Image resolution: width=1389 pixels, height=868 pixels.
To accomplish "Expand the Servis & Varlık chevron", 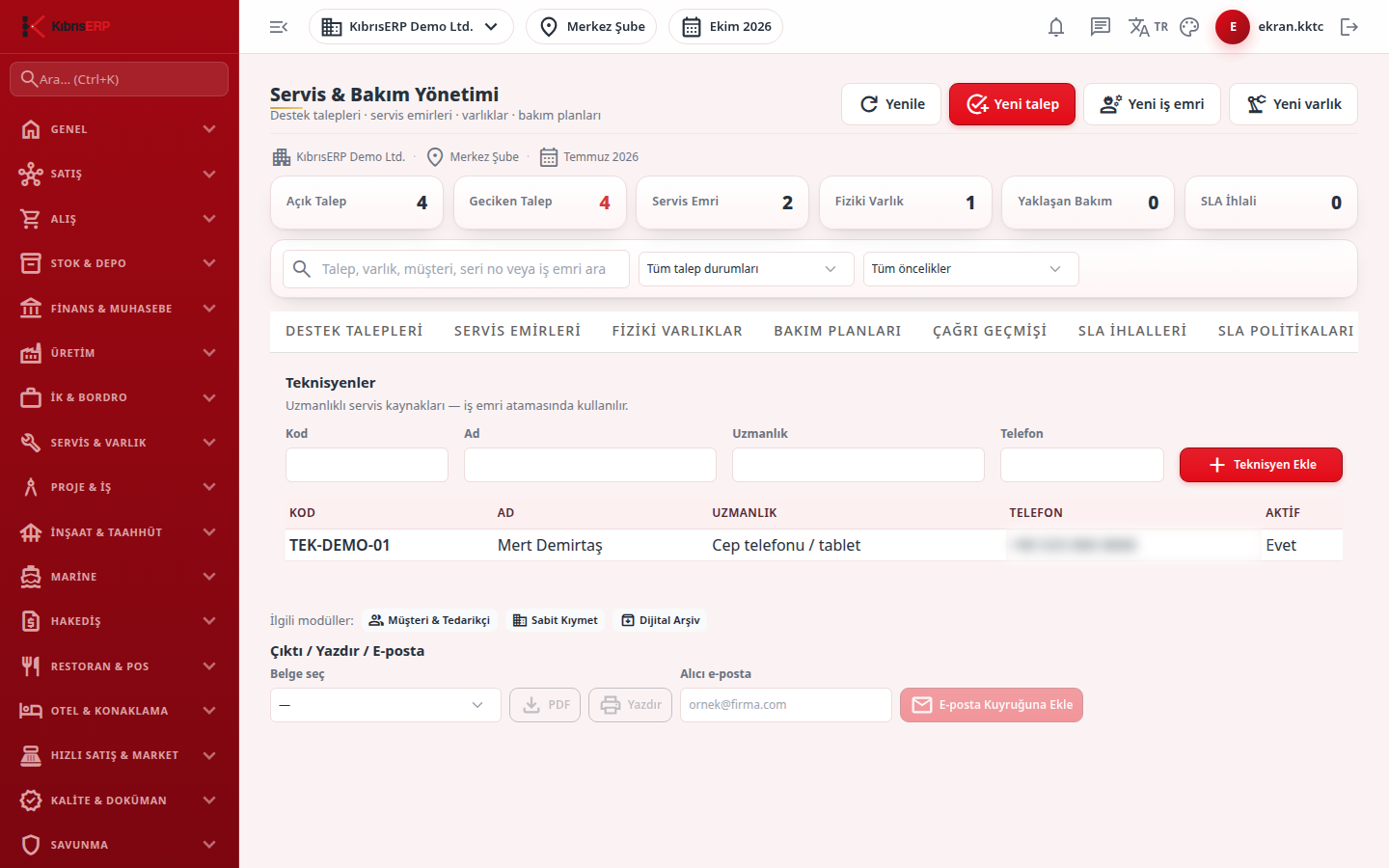I will (x=209, y=443).
